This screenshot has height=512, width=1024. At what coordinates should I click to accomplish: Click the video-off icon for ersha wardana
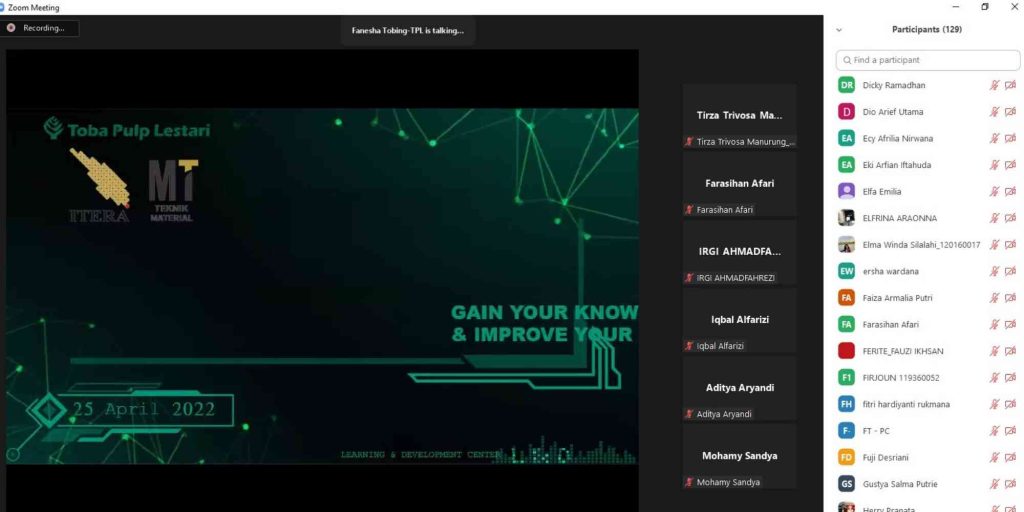point(1010,271)
